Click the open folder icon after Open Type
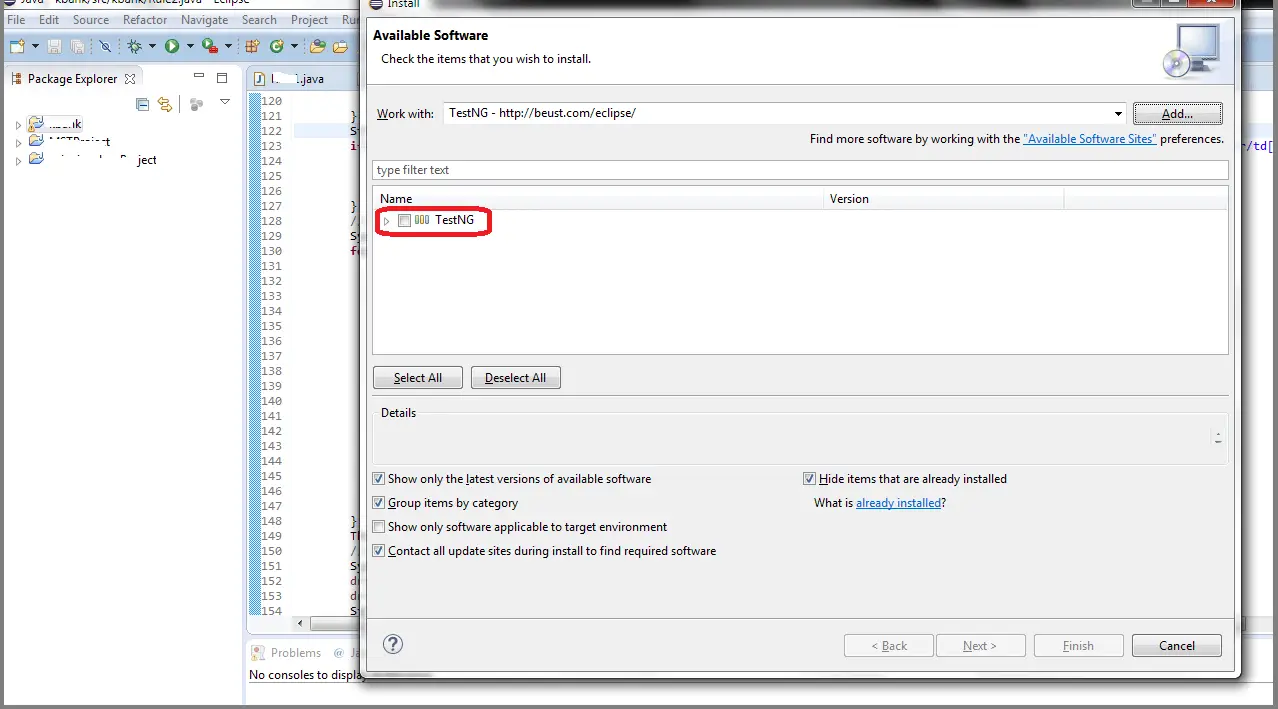Viewport: 1278px width, 709px height. (x=340, y=46)
